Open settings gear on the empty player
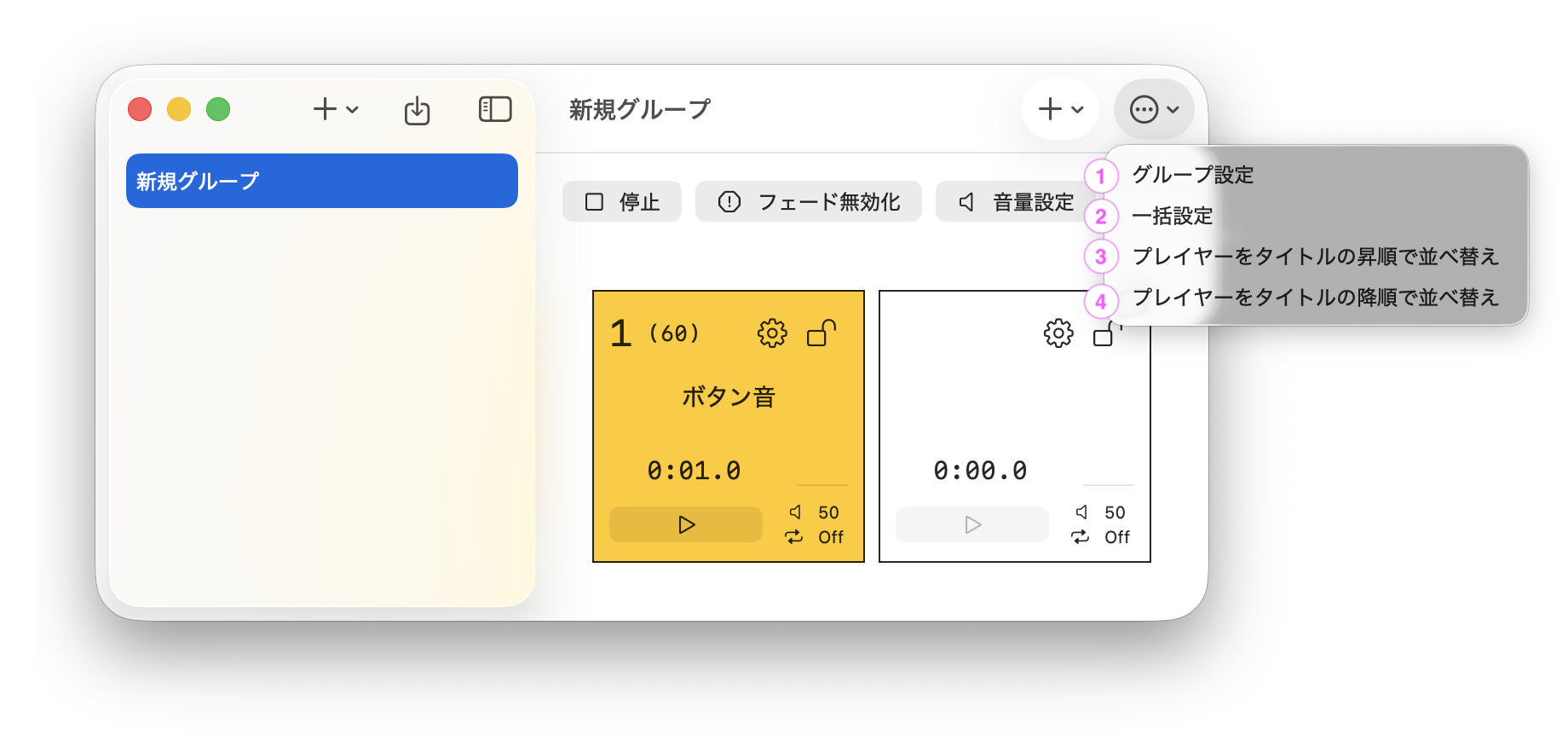This screenshot has width=1568, height=747. [x=1058, y=333]
